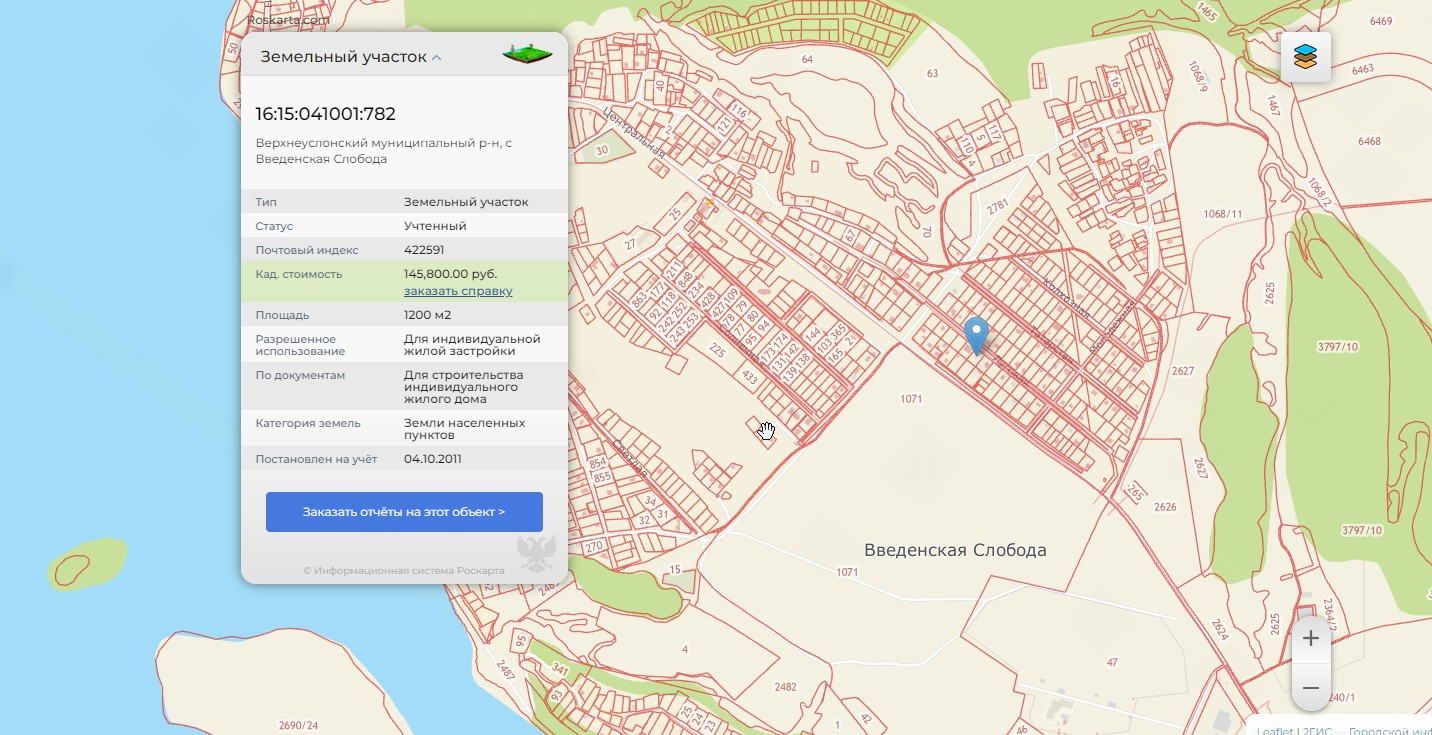Open the Leaflet attribution link

[1274, 731]
